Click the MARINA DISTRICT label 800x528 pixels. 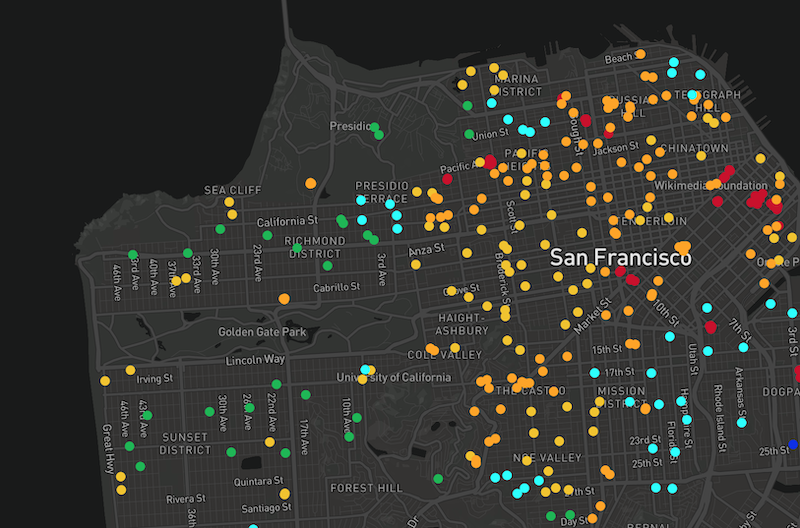coord(518,85)
